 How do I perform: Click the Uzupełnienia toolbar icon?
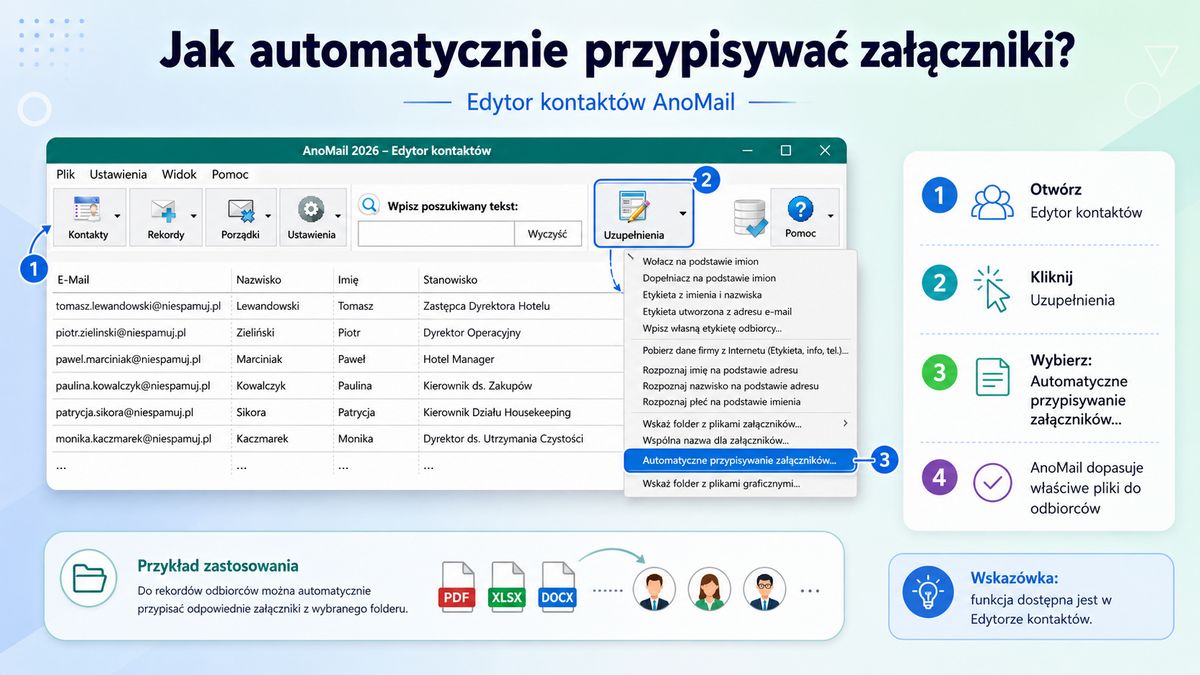[x=634, y=208]
